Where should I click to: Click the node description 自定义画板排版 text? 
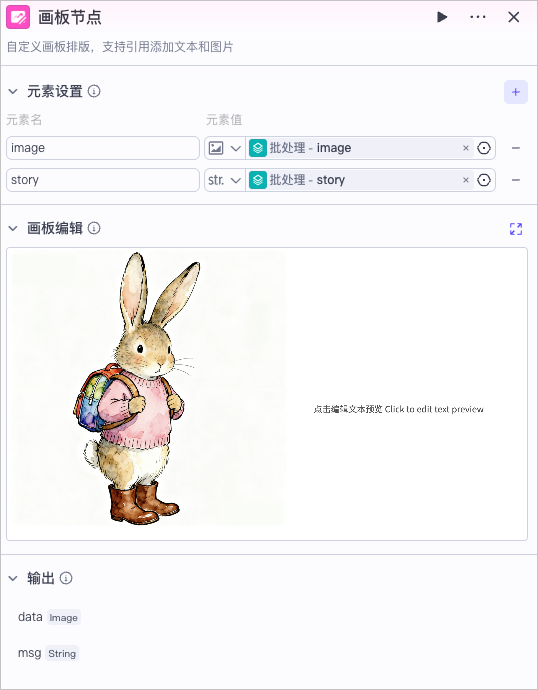(120, 47)
